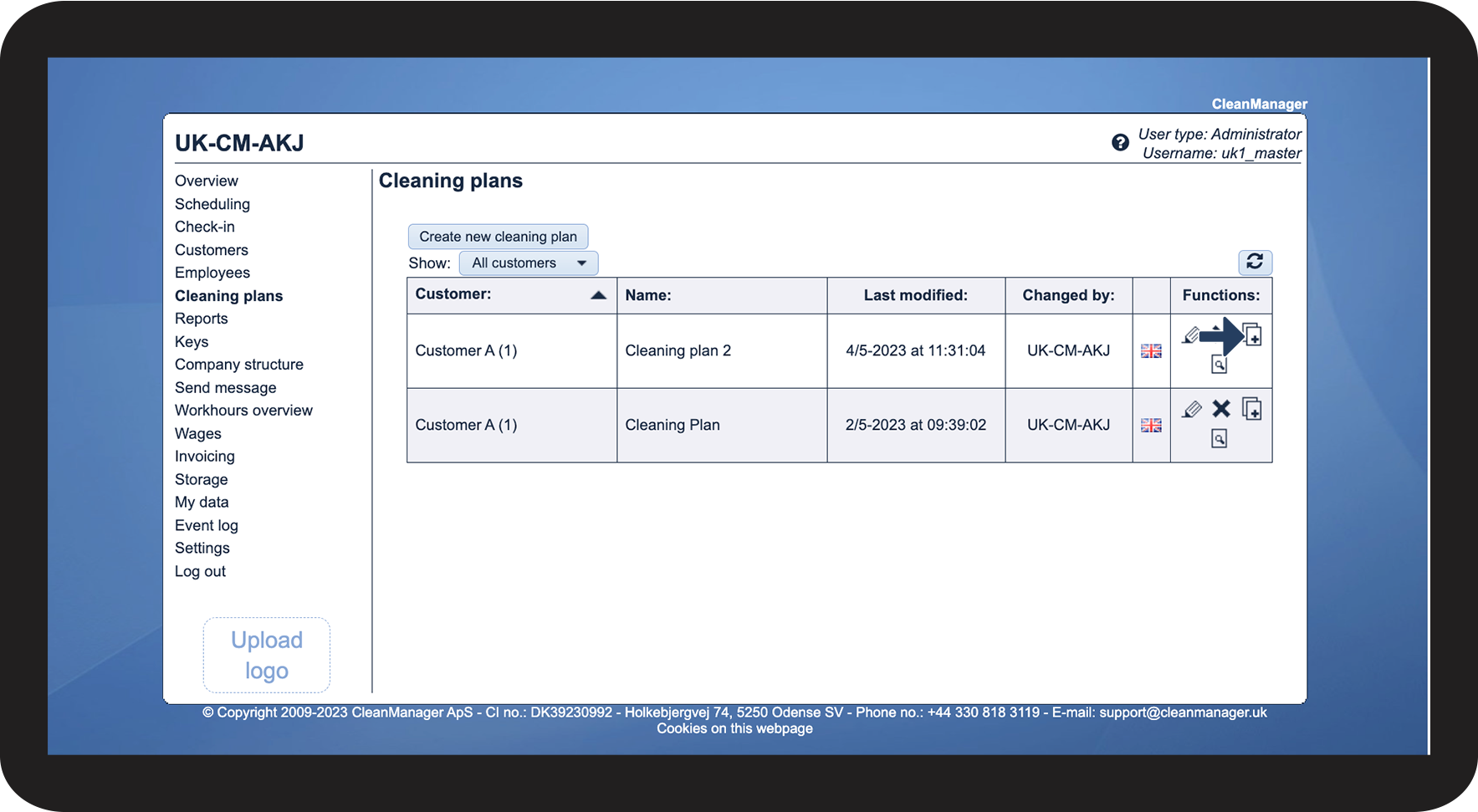Click Customer A (1) in Cleaning Plan row
This screenshot has width=1478, height=812.
466,425
